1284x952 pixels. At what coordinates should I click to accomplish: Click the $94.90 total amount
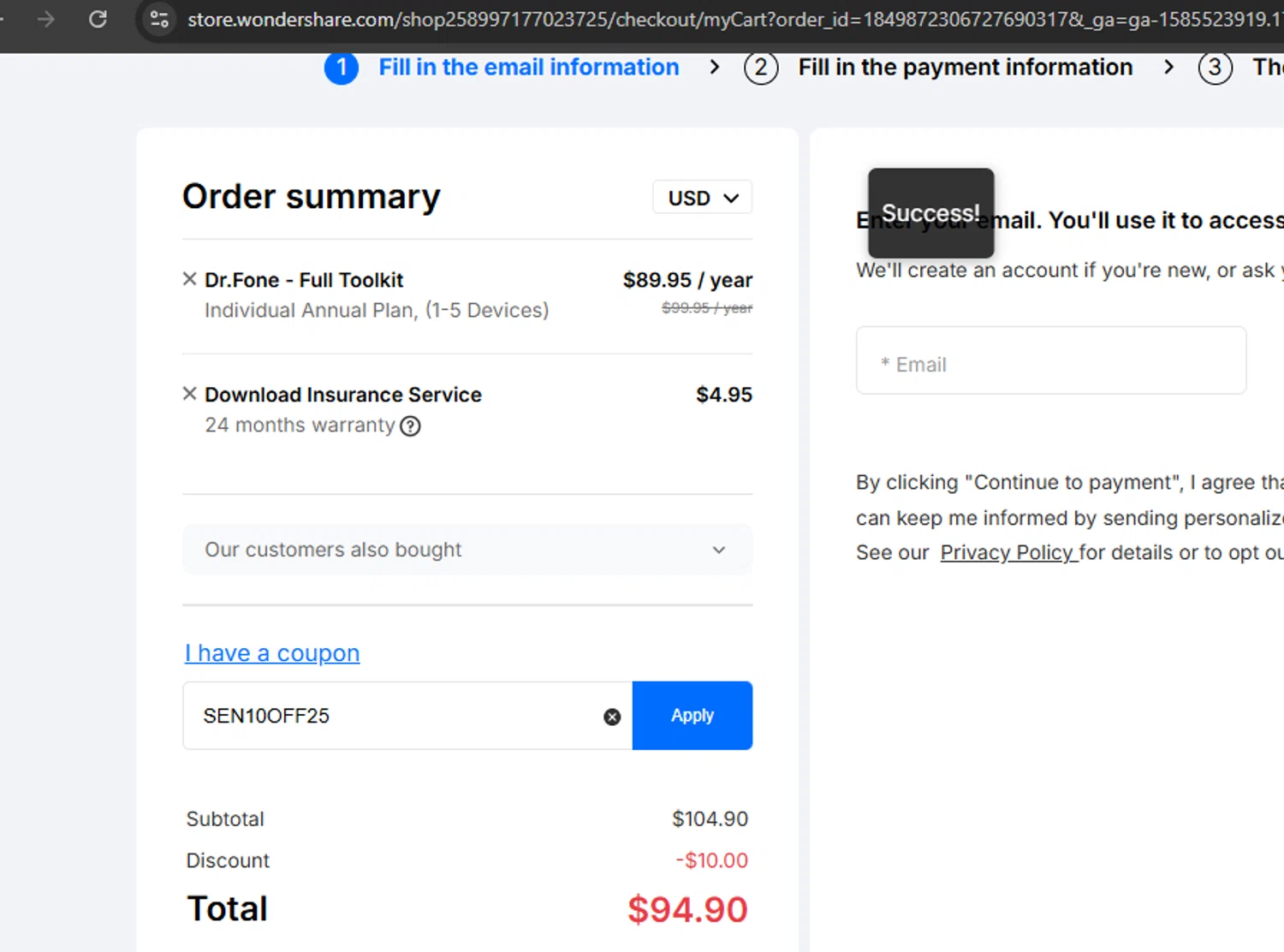coord(687,909)
